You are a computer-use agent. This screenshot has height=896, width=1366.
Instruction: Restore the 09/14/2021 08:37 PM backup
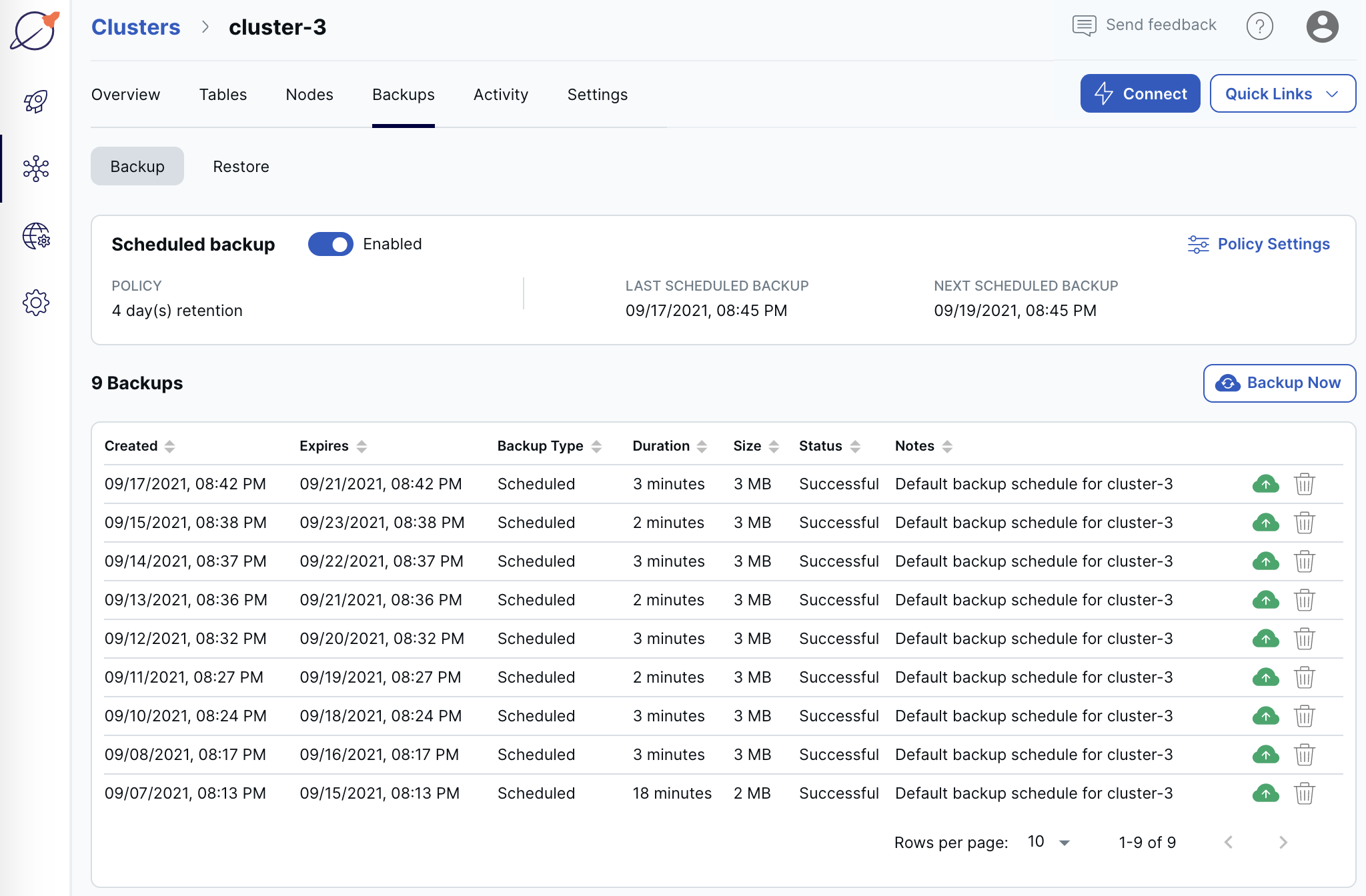coord(1265,561)
